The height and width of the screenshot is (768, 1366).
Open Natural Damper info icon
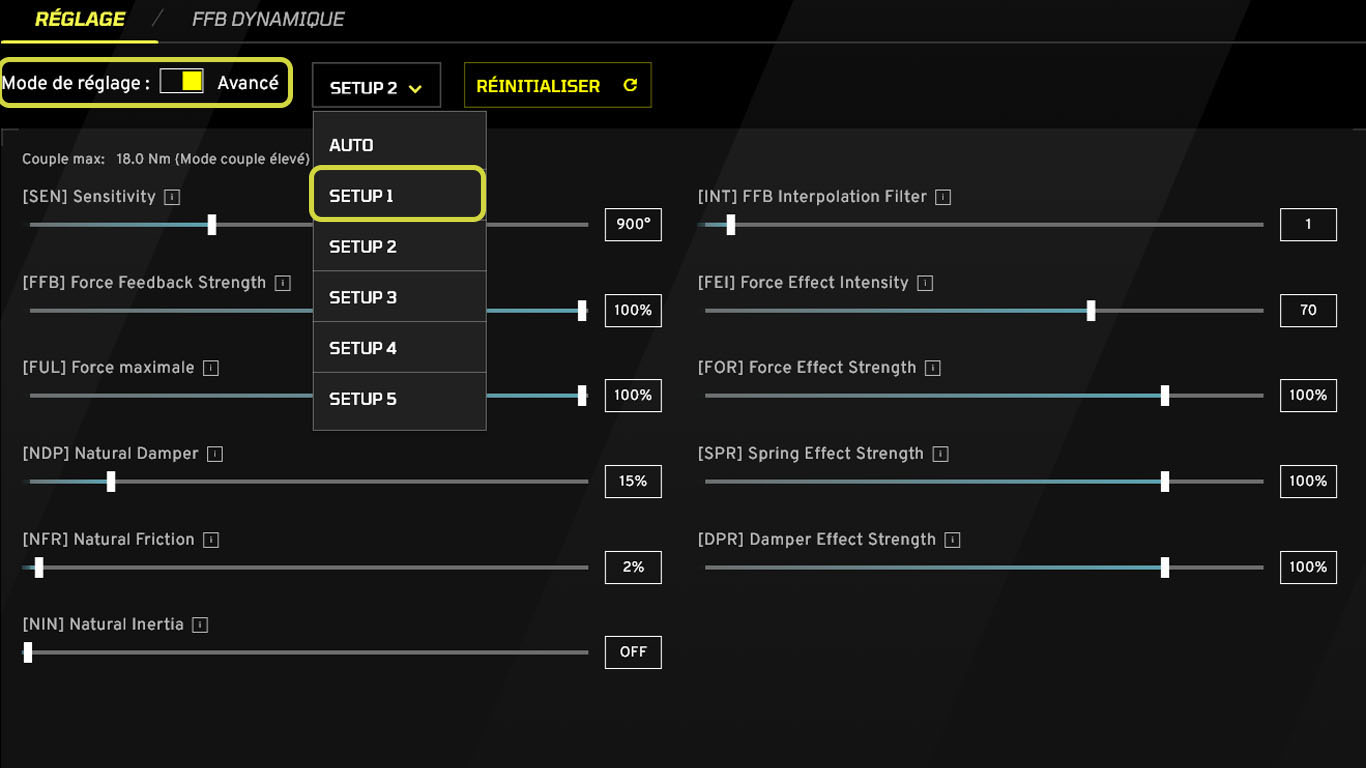pos(215,454)
